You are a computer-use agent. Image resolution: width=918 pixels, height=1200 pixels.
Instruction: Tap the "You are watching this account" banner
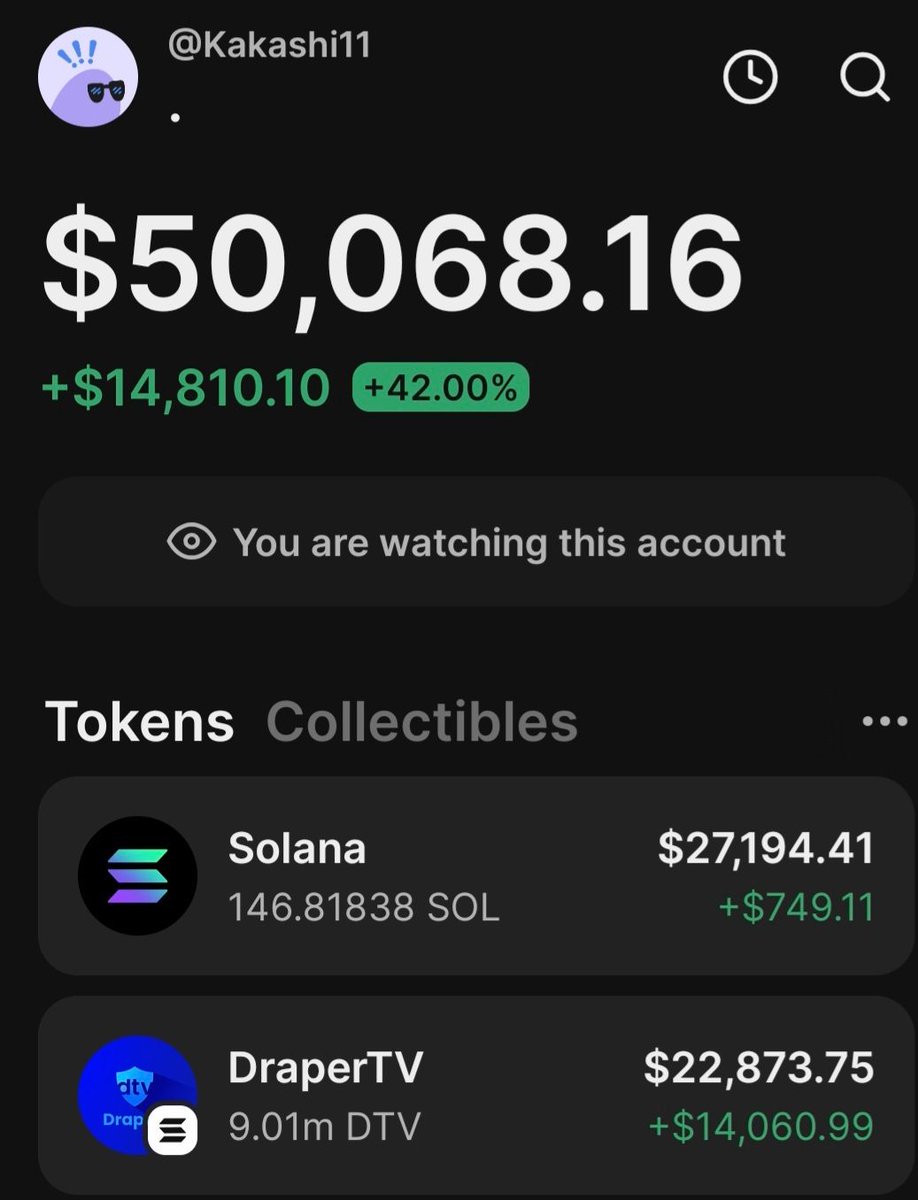476,542
